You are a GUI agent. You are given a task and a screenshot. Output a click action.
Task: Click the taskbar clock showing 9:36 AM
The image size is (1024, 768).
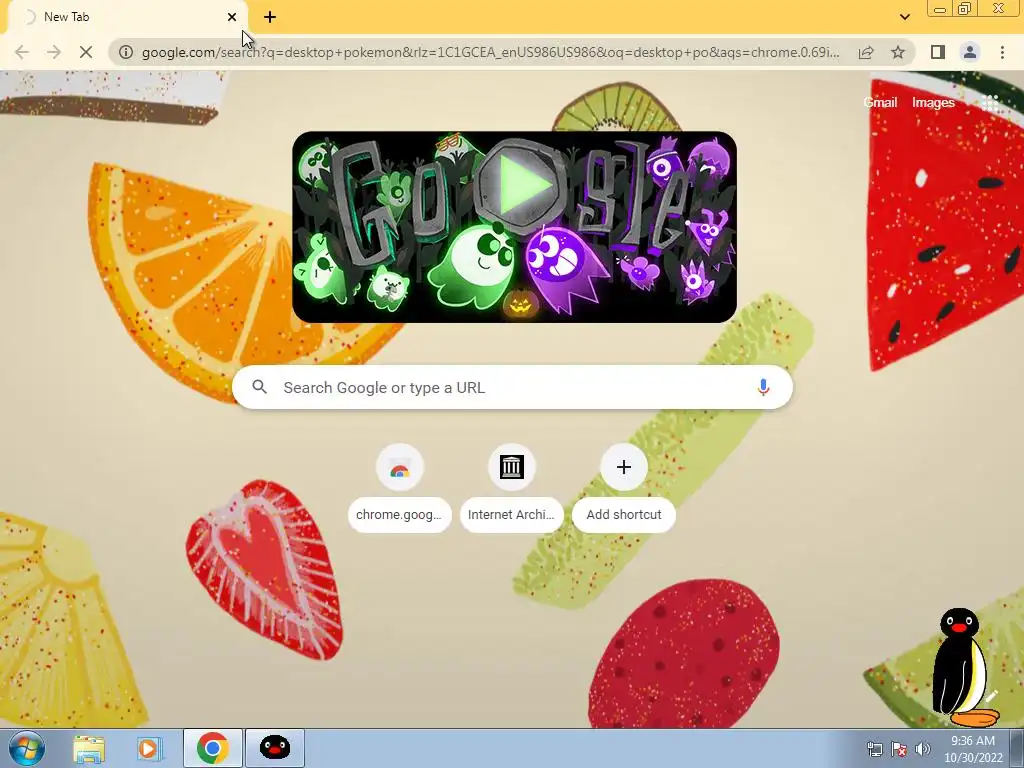click(x=972, y=749)
